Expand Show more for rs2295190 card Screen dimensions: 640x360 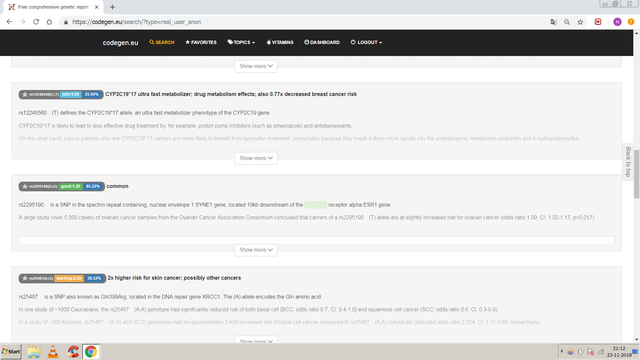(x=256, y=250)
